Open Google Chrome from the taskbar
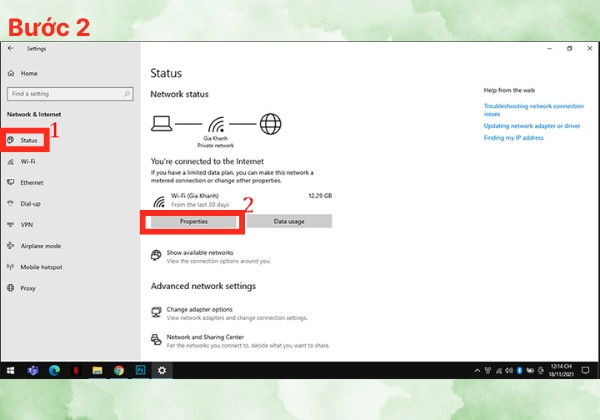 [x=119, y=370]
